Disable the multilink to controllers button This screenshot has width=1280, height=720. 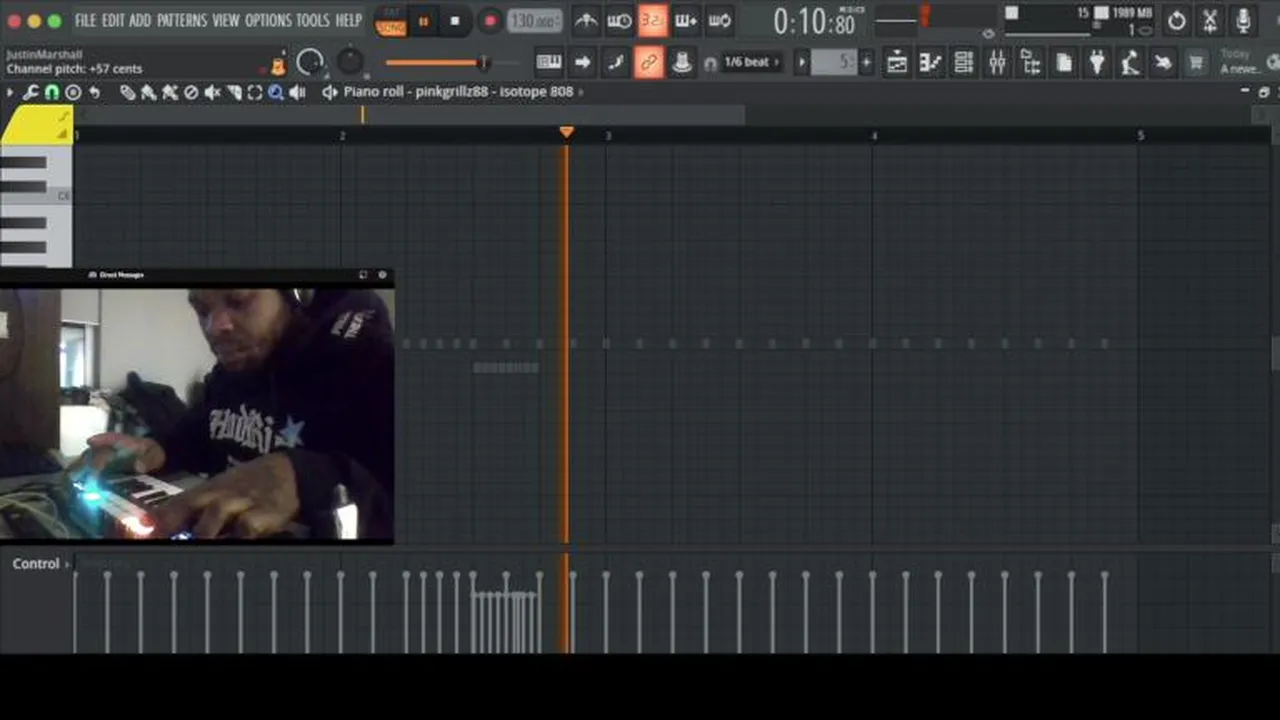click(x=648, y=63)
